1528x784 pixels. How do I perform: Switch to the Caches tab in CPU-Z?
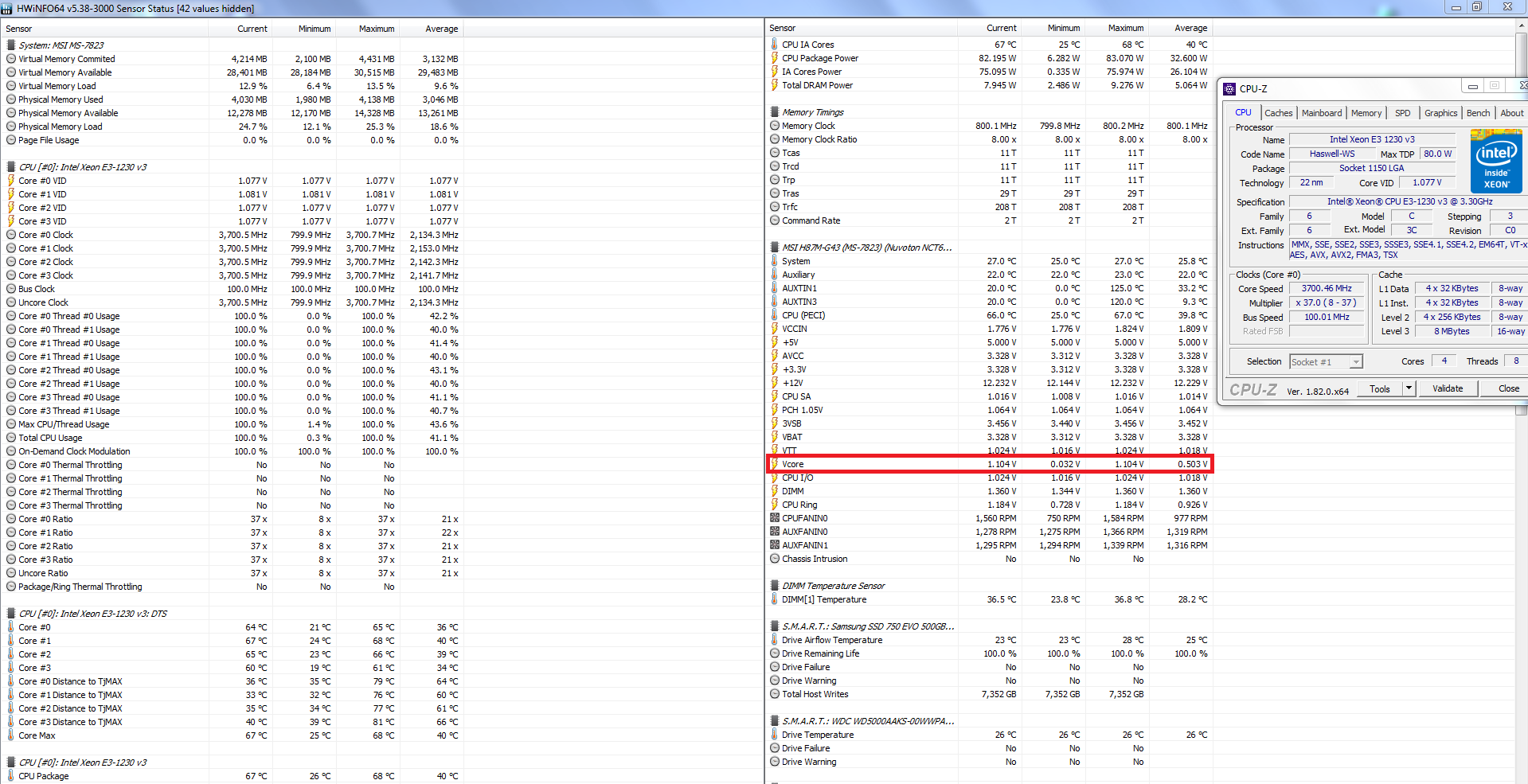[x=1278, y=113]
